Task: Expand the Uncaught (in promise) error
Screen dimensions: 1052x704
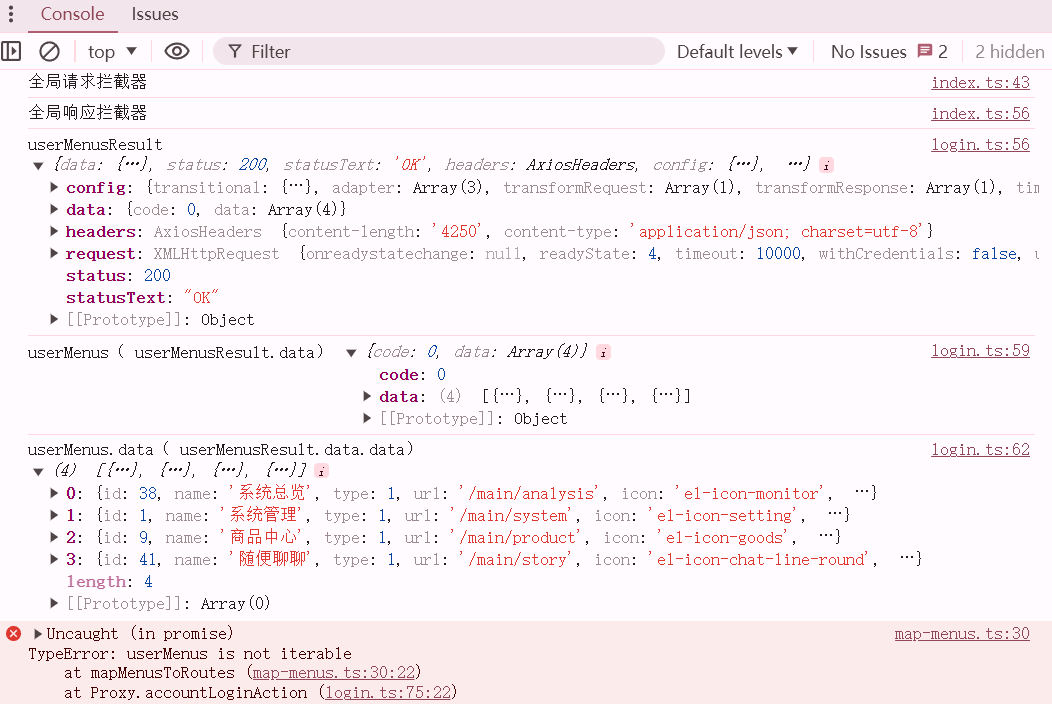Action: tap(38, 634)
